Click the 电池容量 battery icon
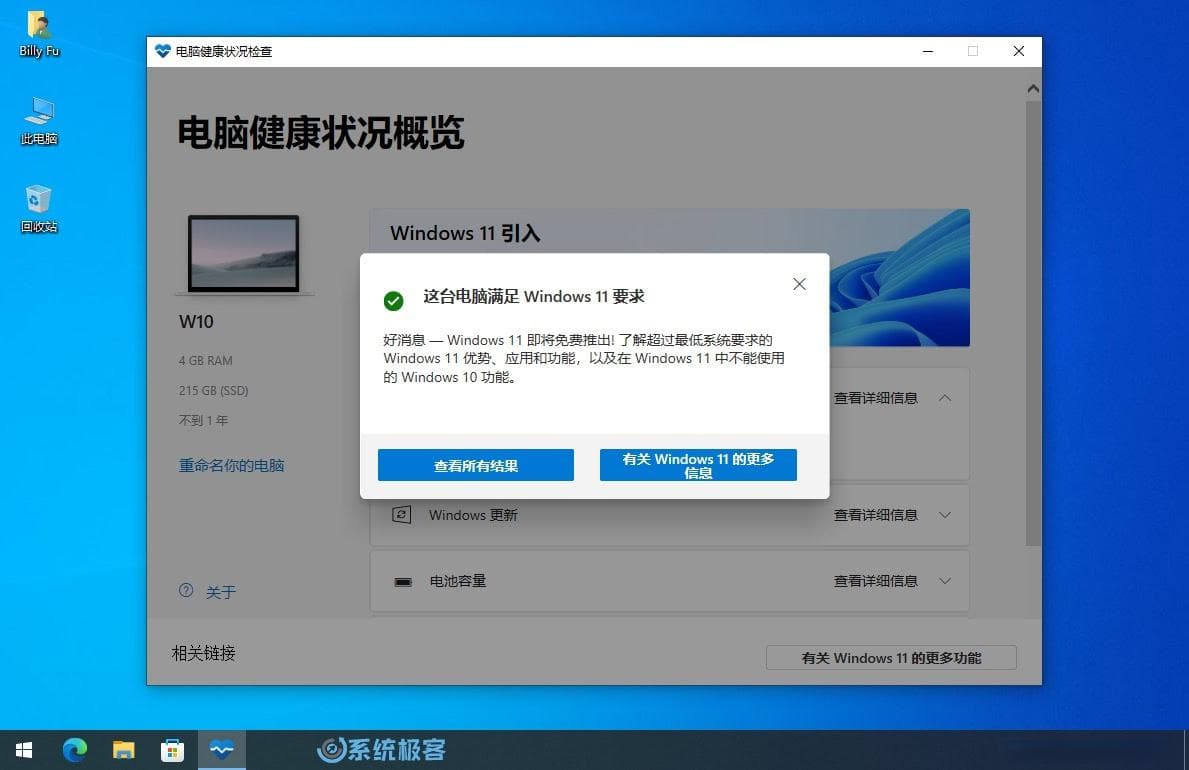This screenshot has height=770, width=1189. click(403, 582)
